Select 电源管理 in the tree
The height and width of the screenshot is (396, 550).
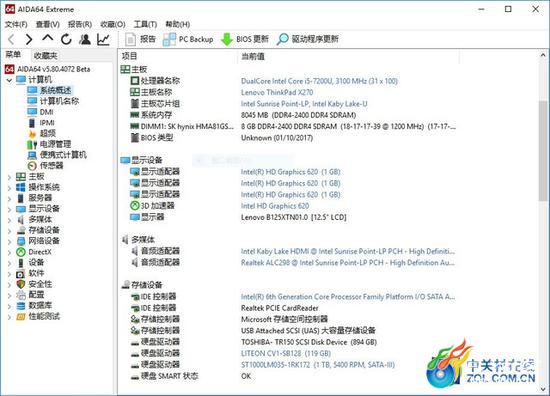pyautogui.click(x=55, y=144)
